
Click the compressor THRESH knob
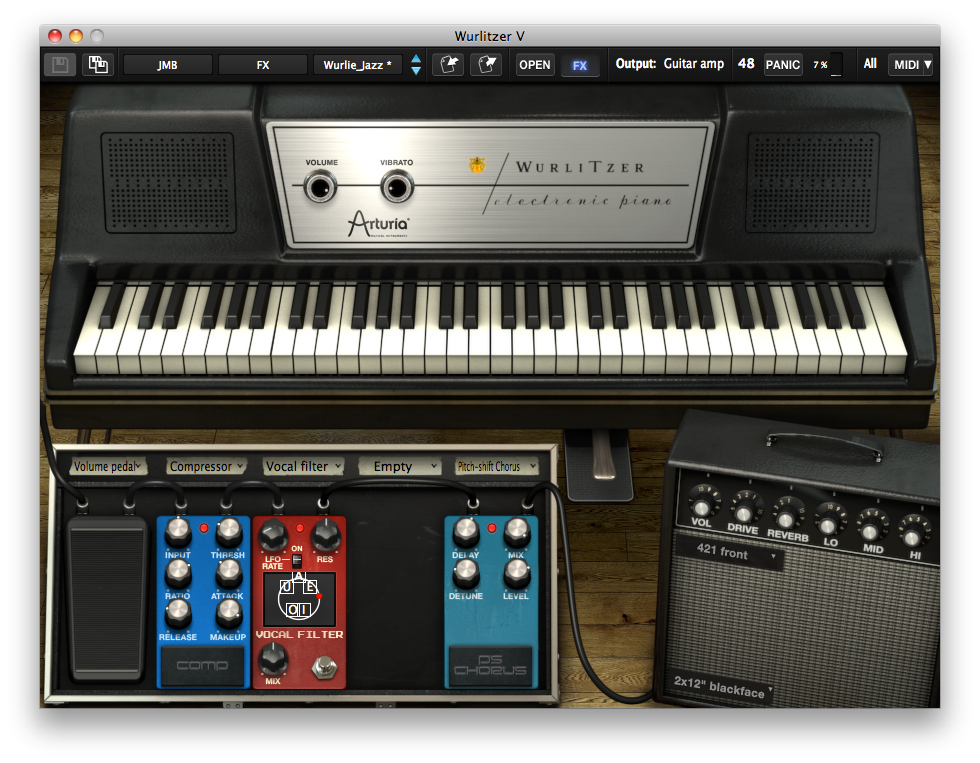pyautogui.click(x=228, y=532)
